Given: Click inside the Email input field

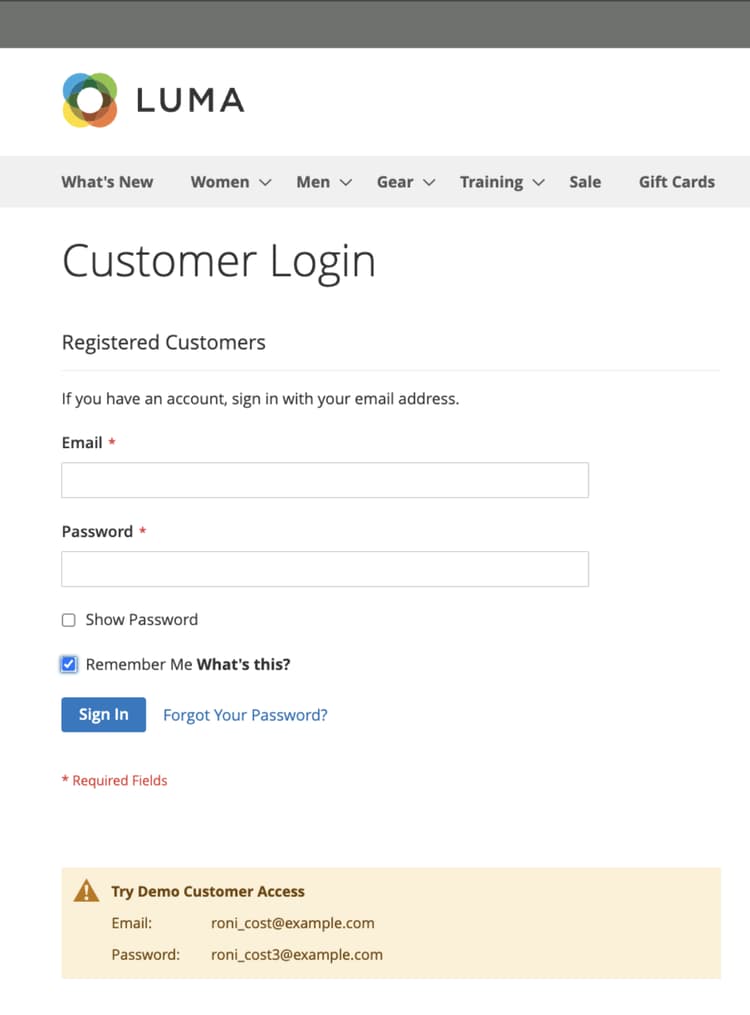Looking at the screenshot, I should 324,480.
